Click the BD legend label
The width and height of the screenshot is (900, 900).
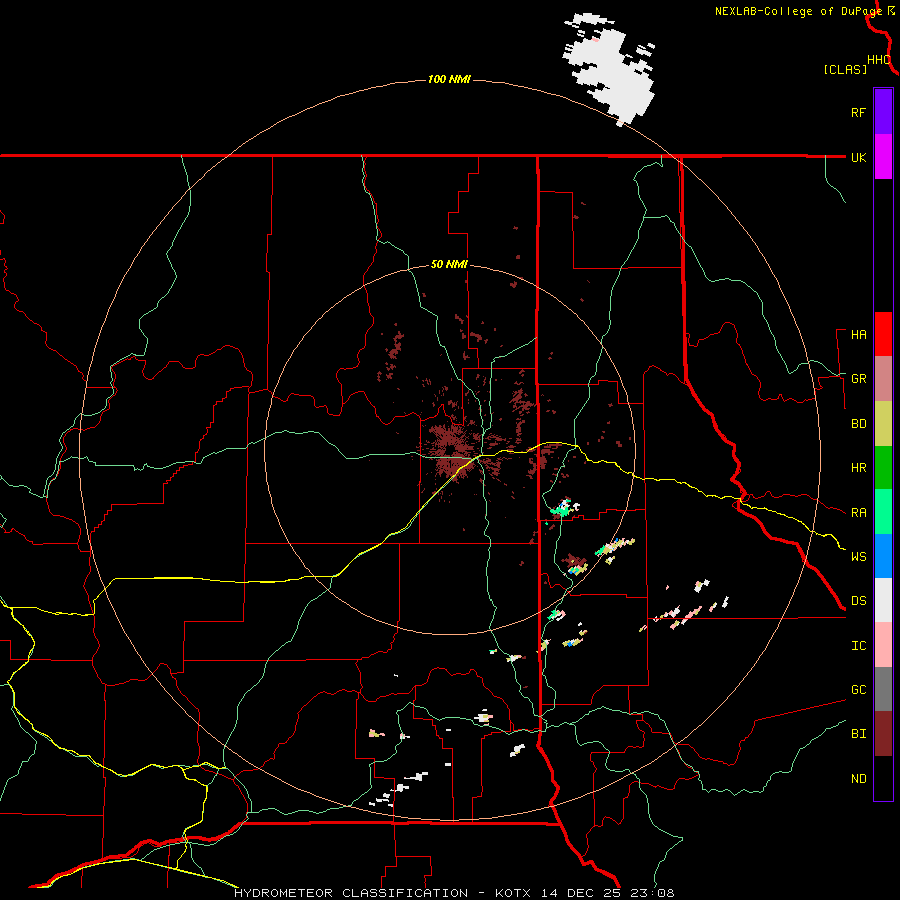(x=858, y=424)
